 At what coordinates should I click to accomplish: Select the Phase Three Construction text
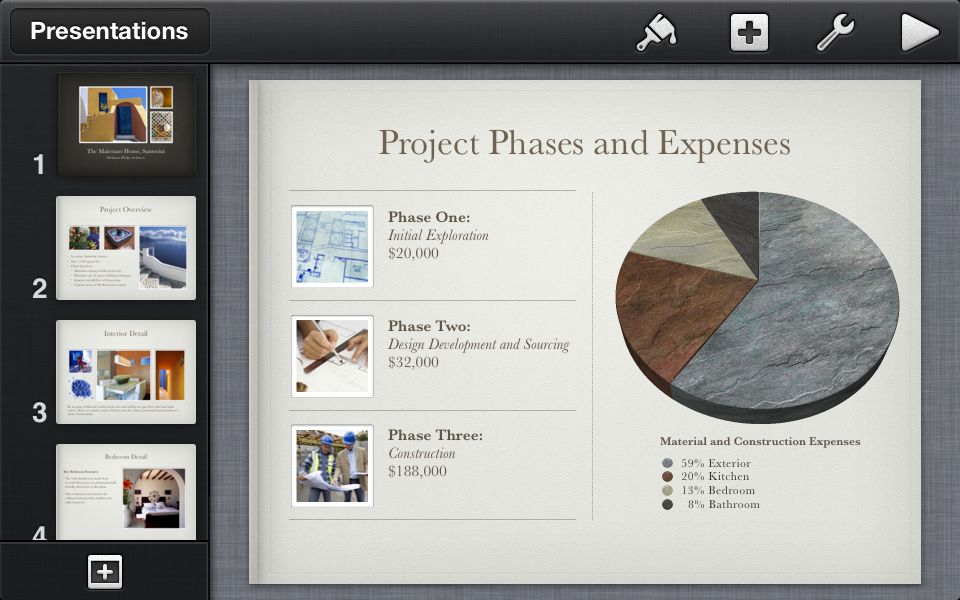tap(436, 453)
